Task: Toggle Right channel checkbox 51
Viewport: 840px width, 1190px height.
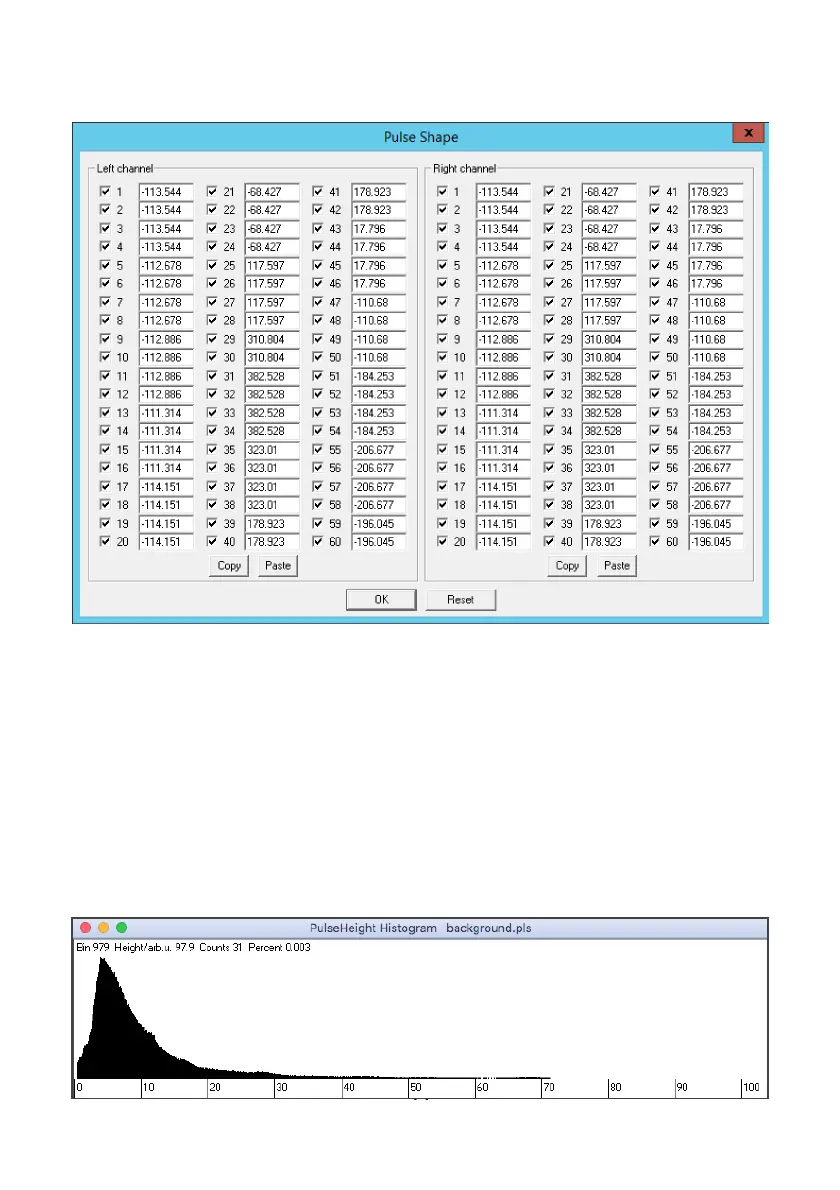Action: 654,376
